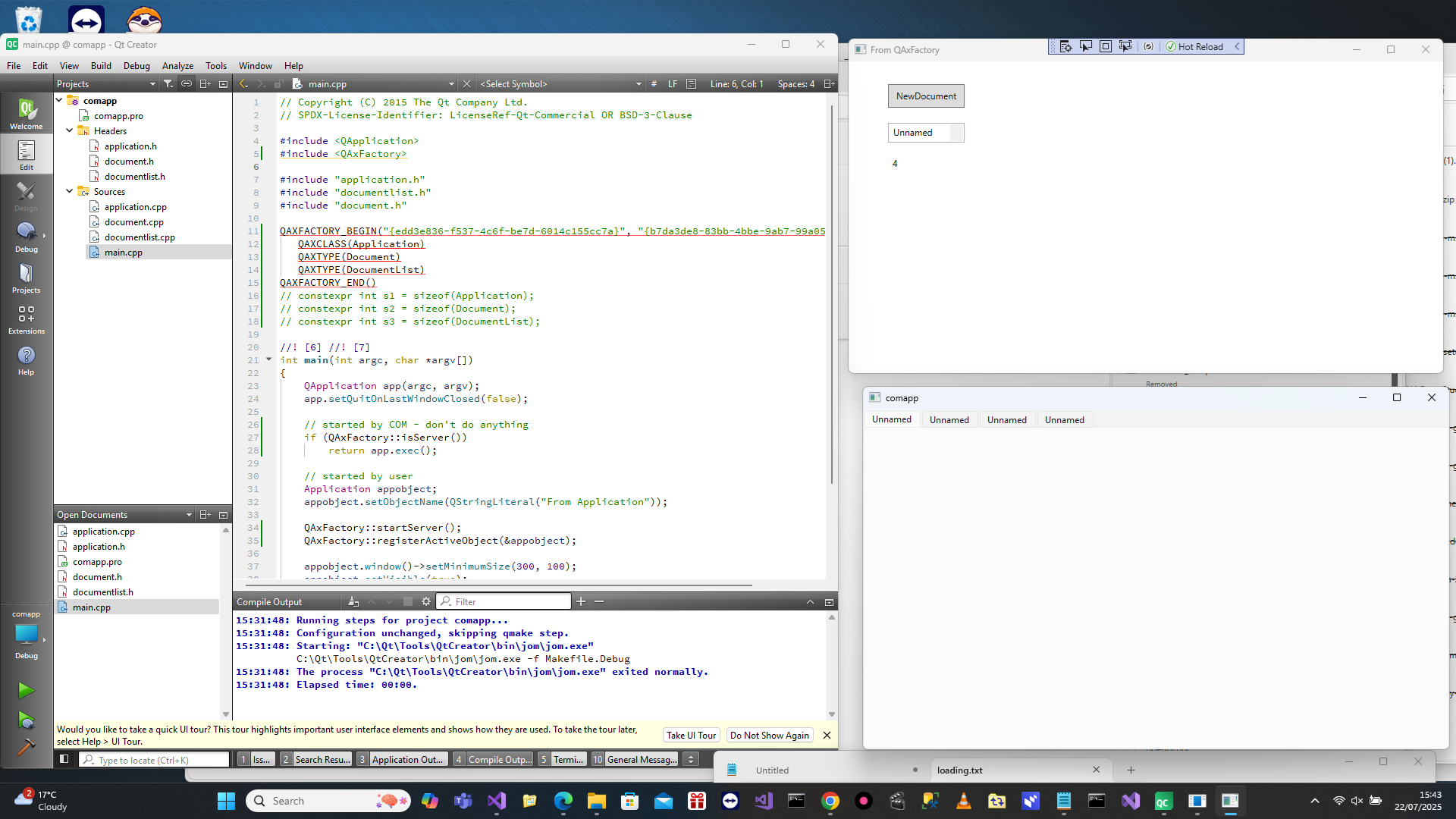Switch to Edit mode in sidebar
Image resolution: width=1456 pixels, height=819 pixels.
27,155
